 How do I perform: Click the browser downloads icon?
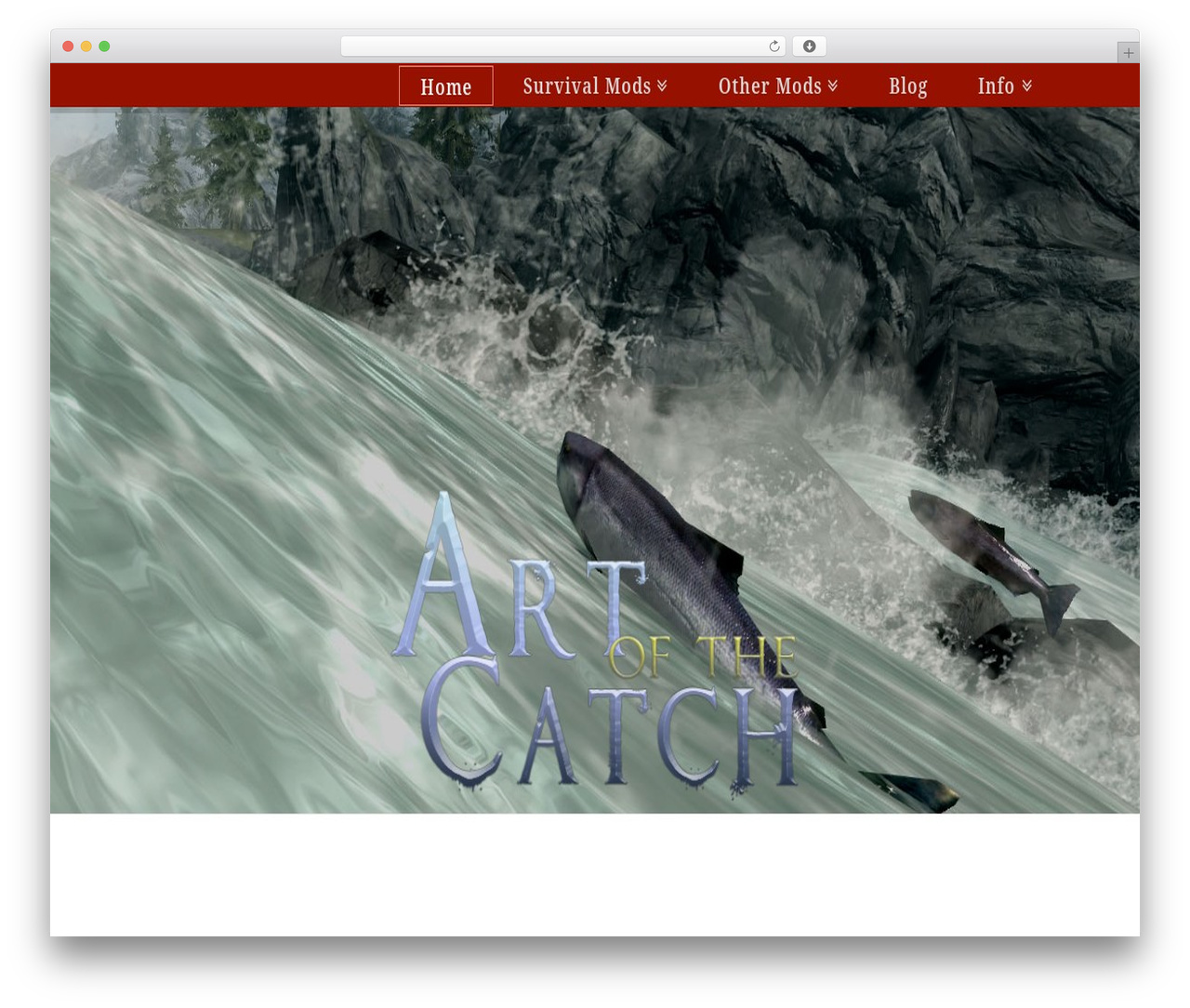pyautogui.click(x=809, y=46)
